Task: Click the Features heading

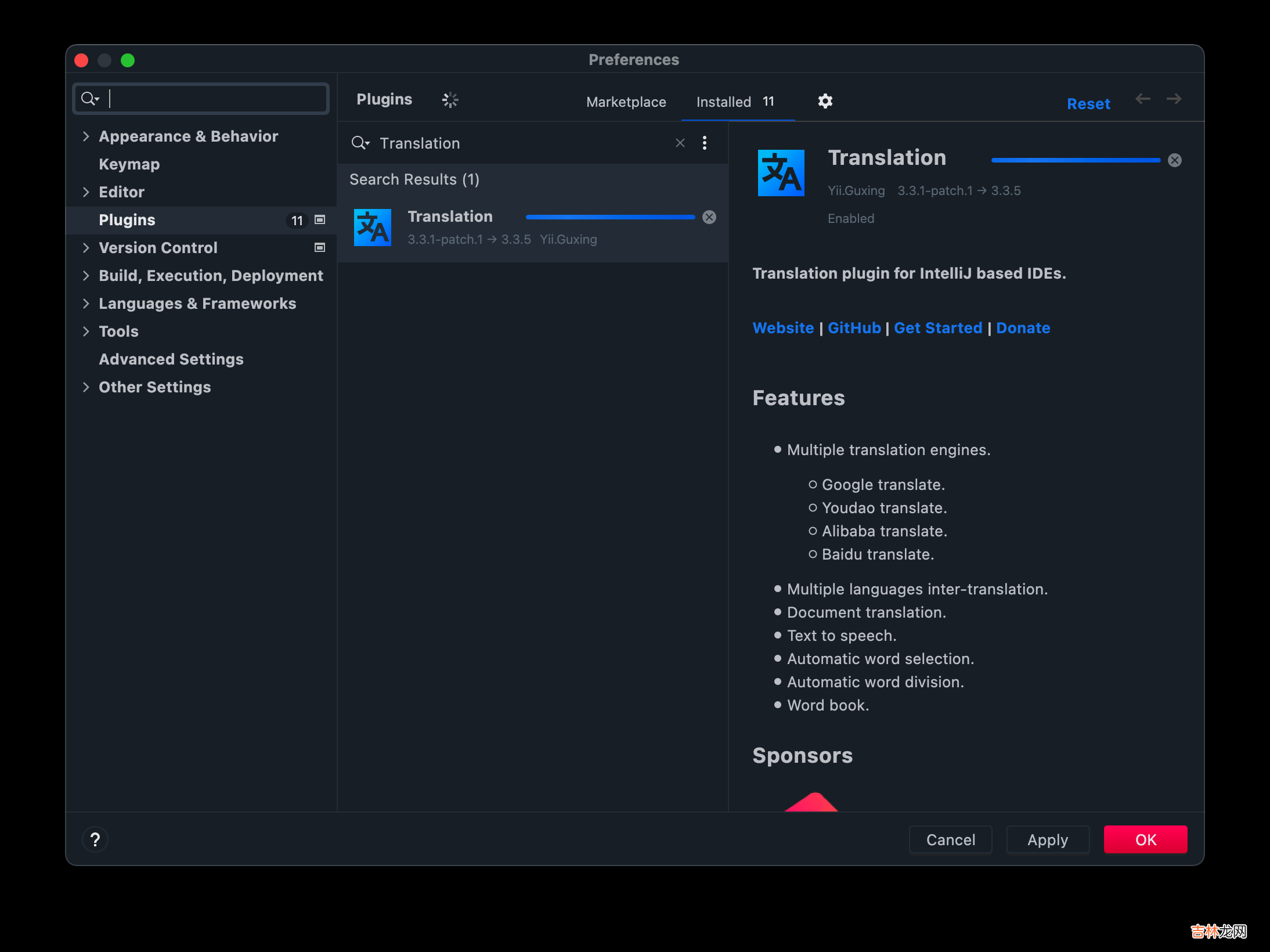Action: pos(798,398)
